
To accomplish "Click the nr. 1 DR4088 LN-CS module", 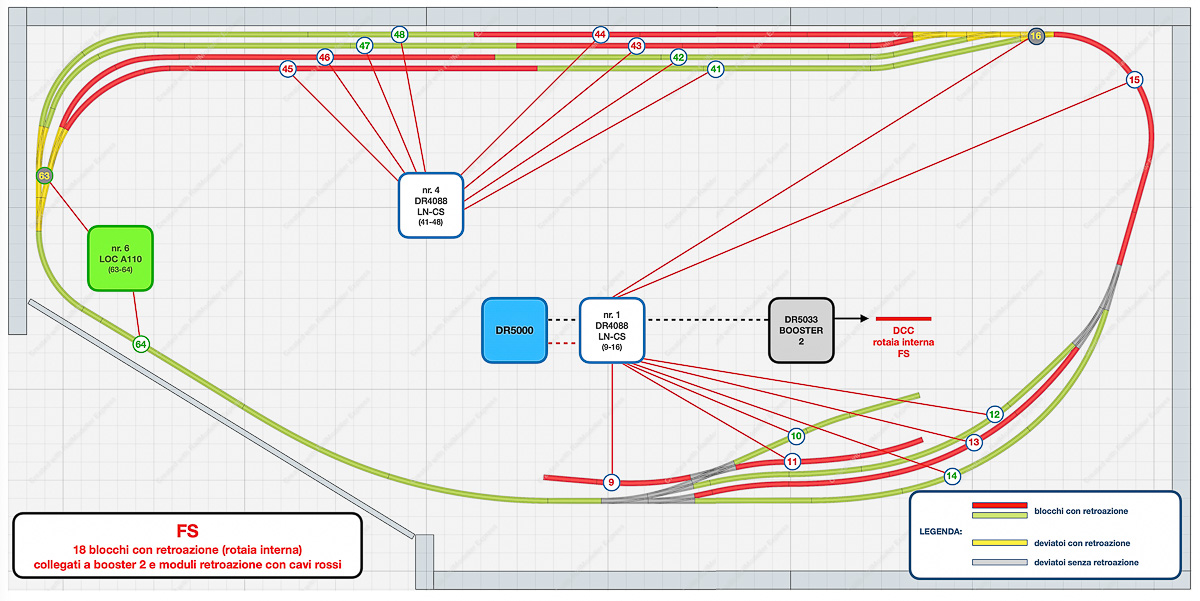I will point(612,330).
